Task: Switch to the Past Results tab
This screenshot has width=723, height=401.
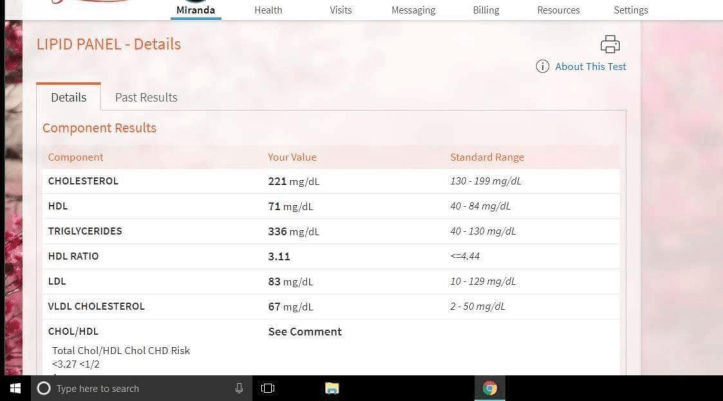Action: coord(146,97)
